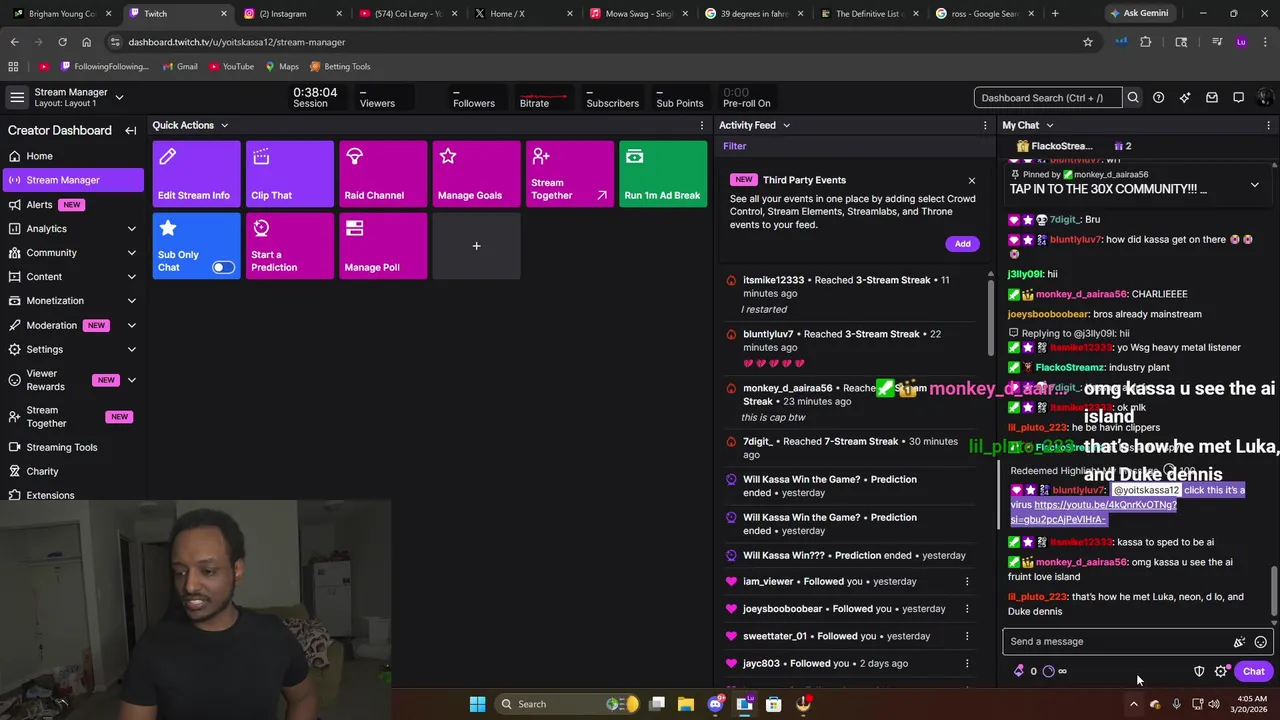Image resolution: width=1280 pixels, height=720 pixels.
Task: Run 1m Ad Break quick action
Action: pyautogui.click(x=663, y=174)
